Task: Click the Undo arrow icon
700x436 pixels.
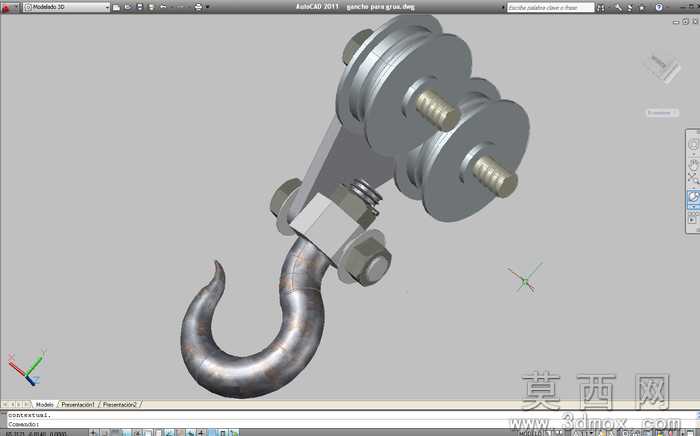Action: pyautogui.click(x=163, y=7)
